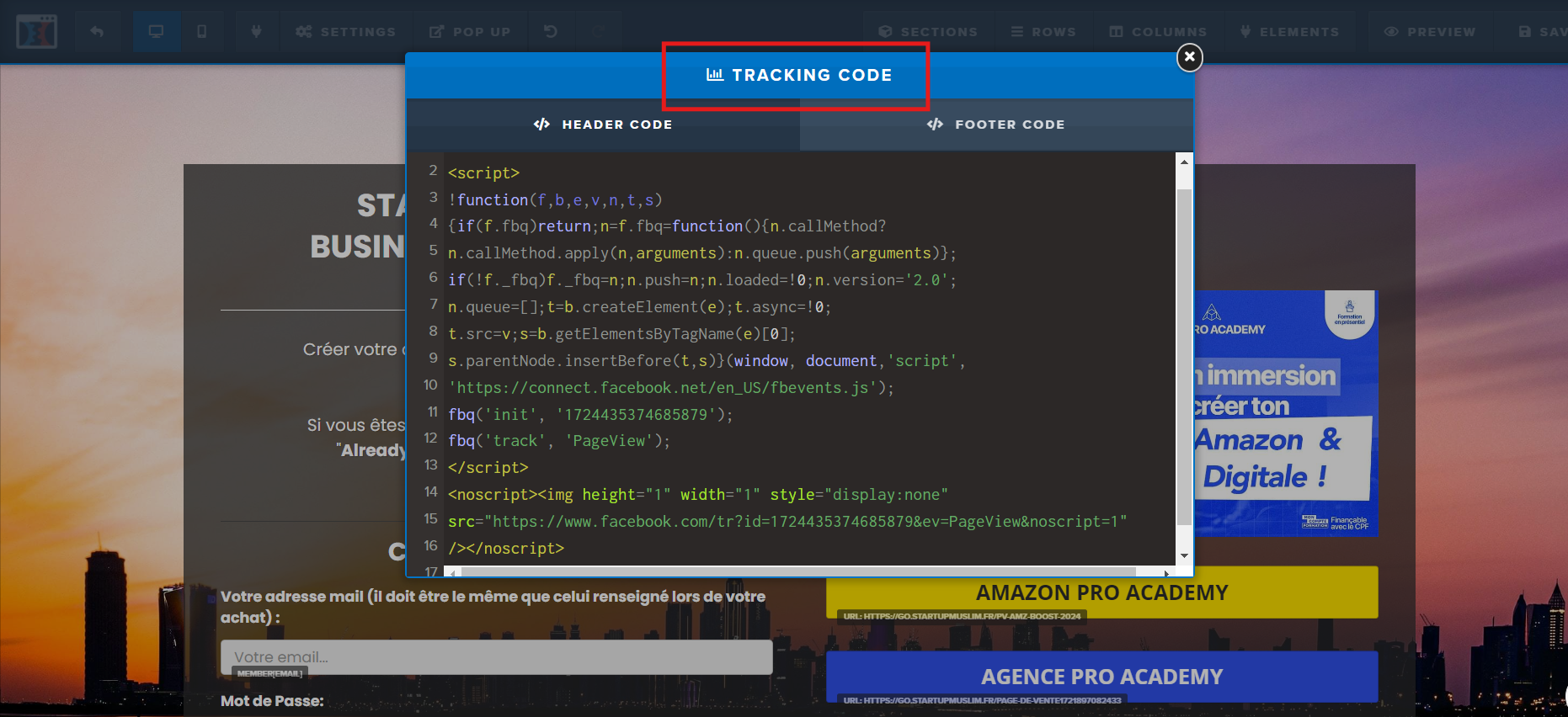Click the back arrow in the top toolbar
The width and height of the screenshot is (1568, 717).
coord(97,31)
